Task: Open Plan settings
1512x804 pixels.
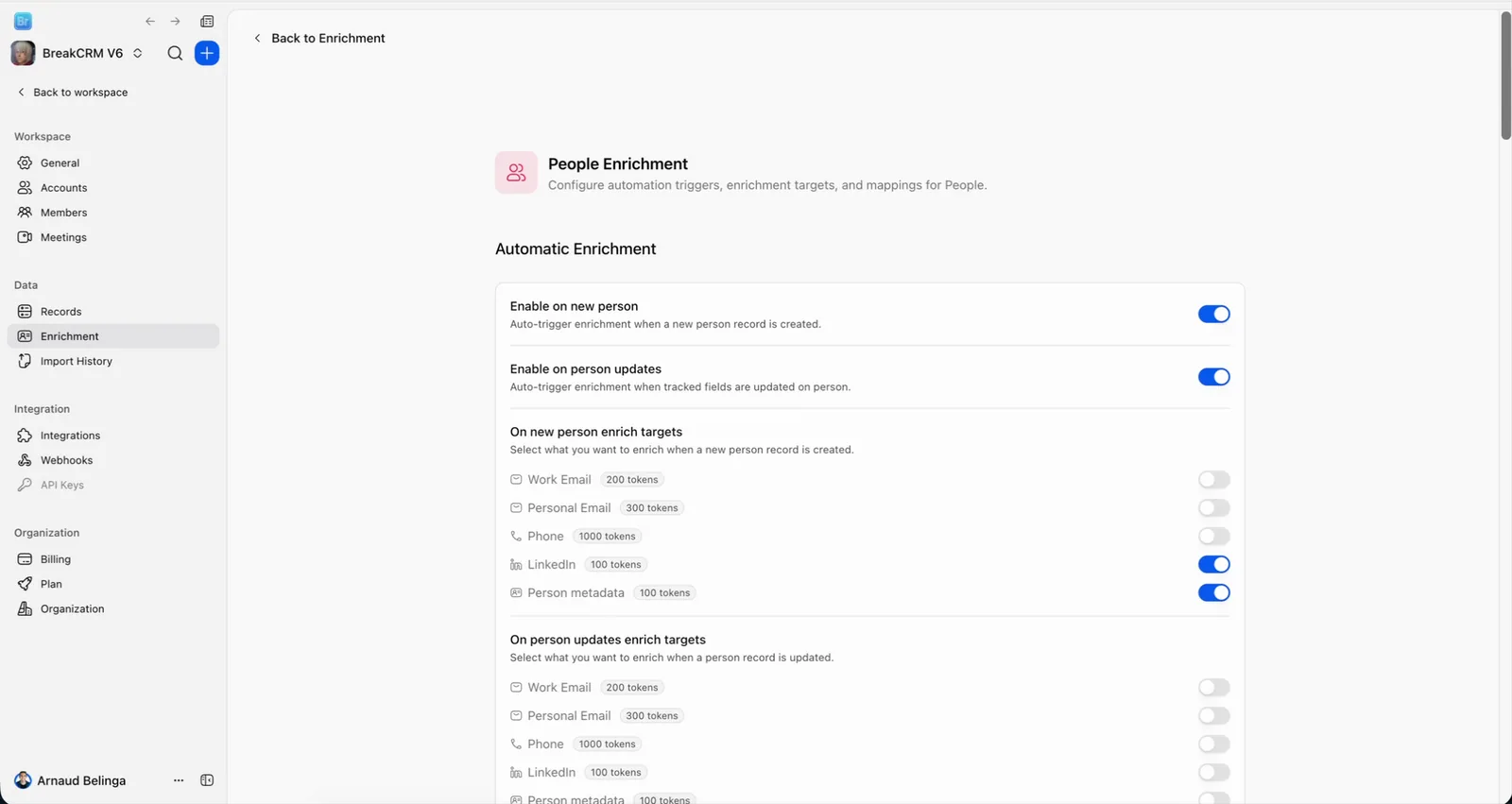Action: tap(113, 584)
